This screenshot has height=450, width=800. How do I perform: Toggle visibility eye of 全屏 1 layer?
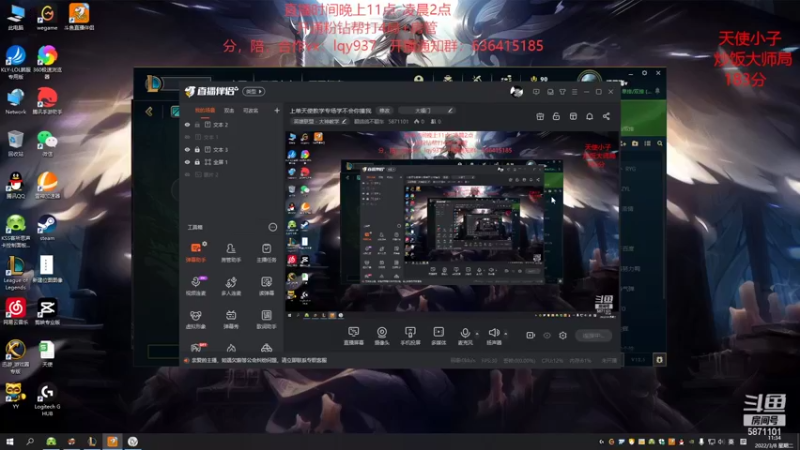pyautogui.click(x=187, y=162)
